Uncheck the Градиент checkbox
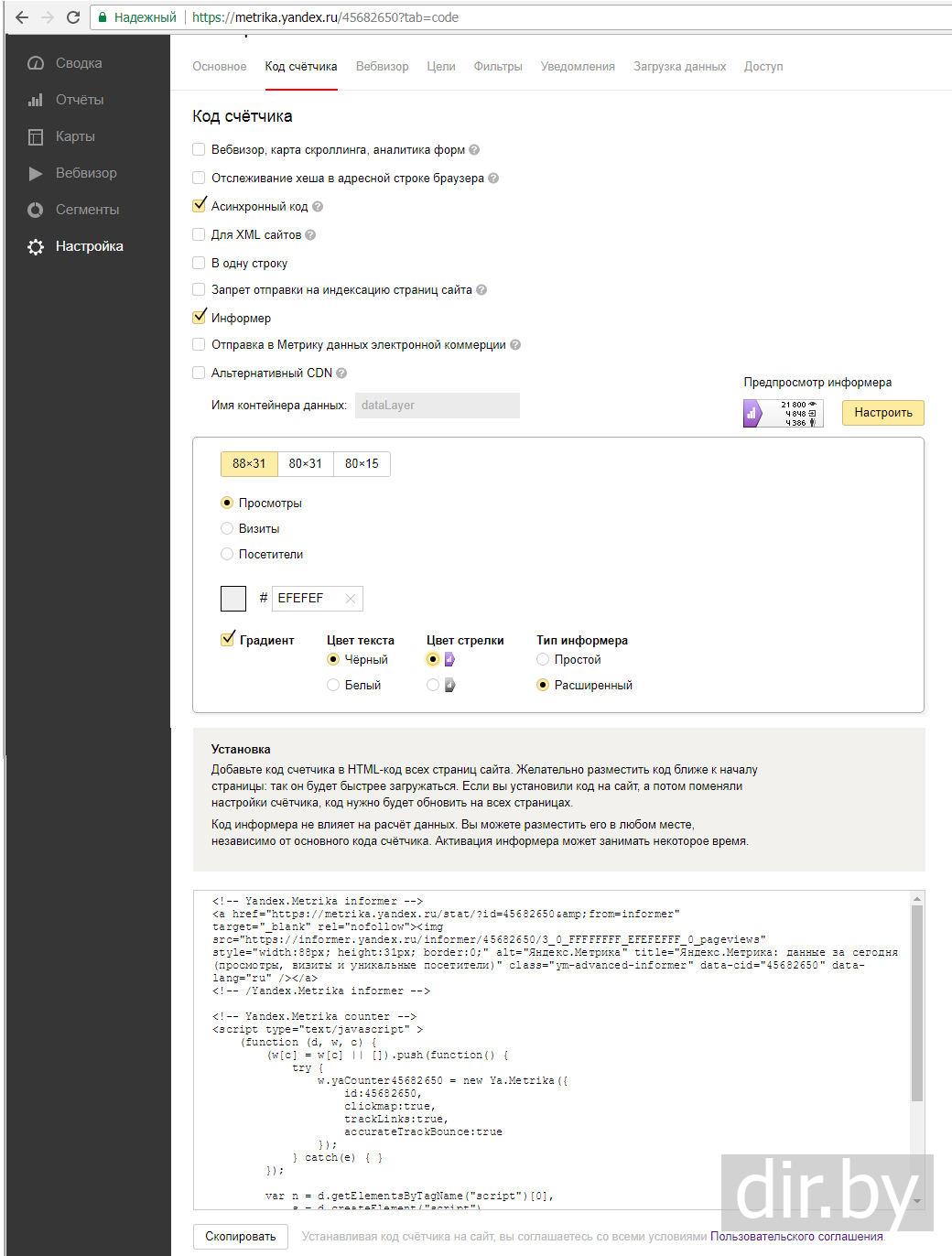952x1256 pixels. [x=228, y=640]
